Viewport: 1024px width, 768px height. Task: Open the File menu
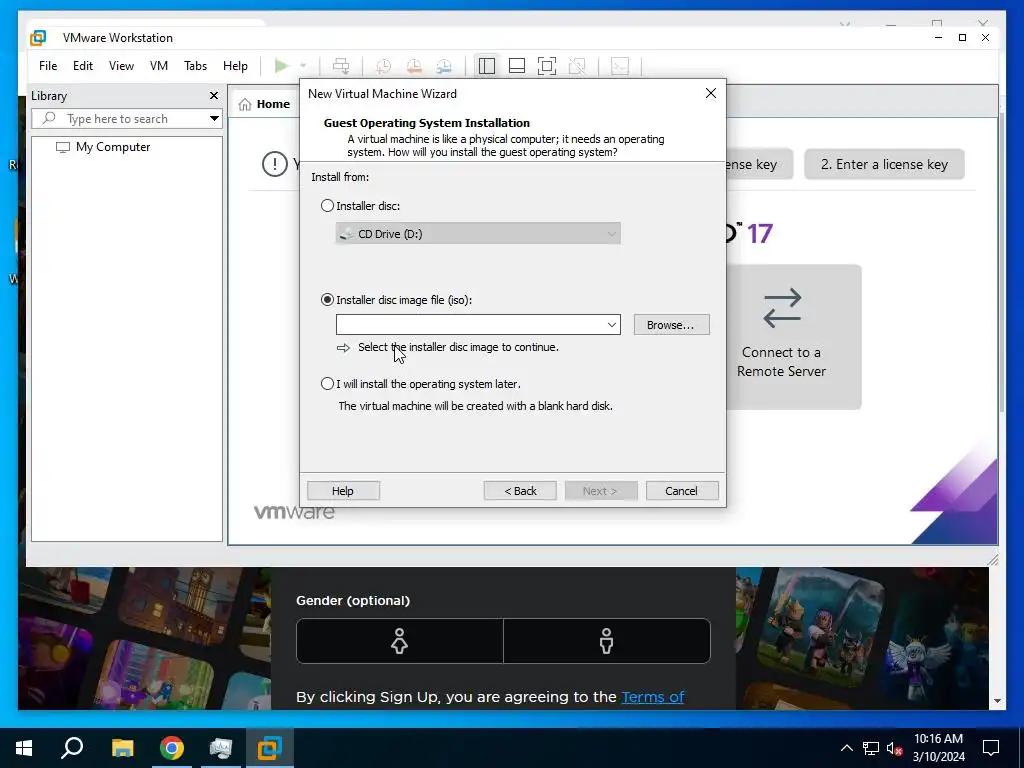[x=48, y=66]
